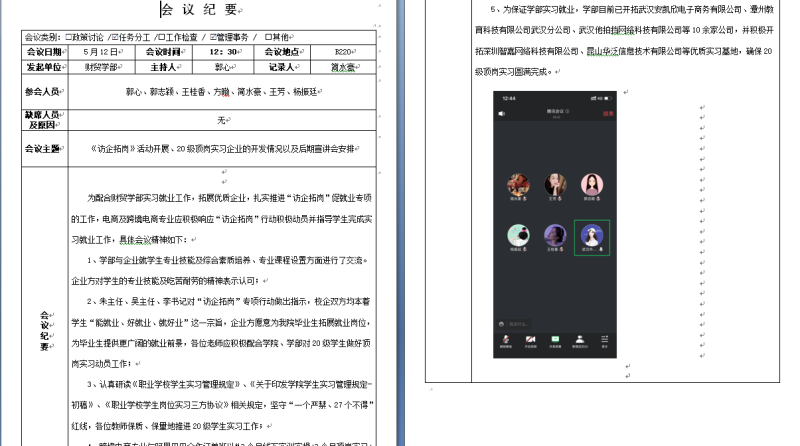Click the 5月12日 meeting date cell
Image resolution: width=800 pixels, height=446 pixels.
102,51
